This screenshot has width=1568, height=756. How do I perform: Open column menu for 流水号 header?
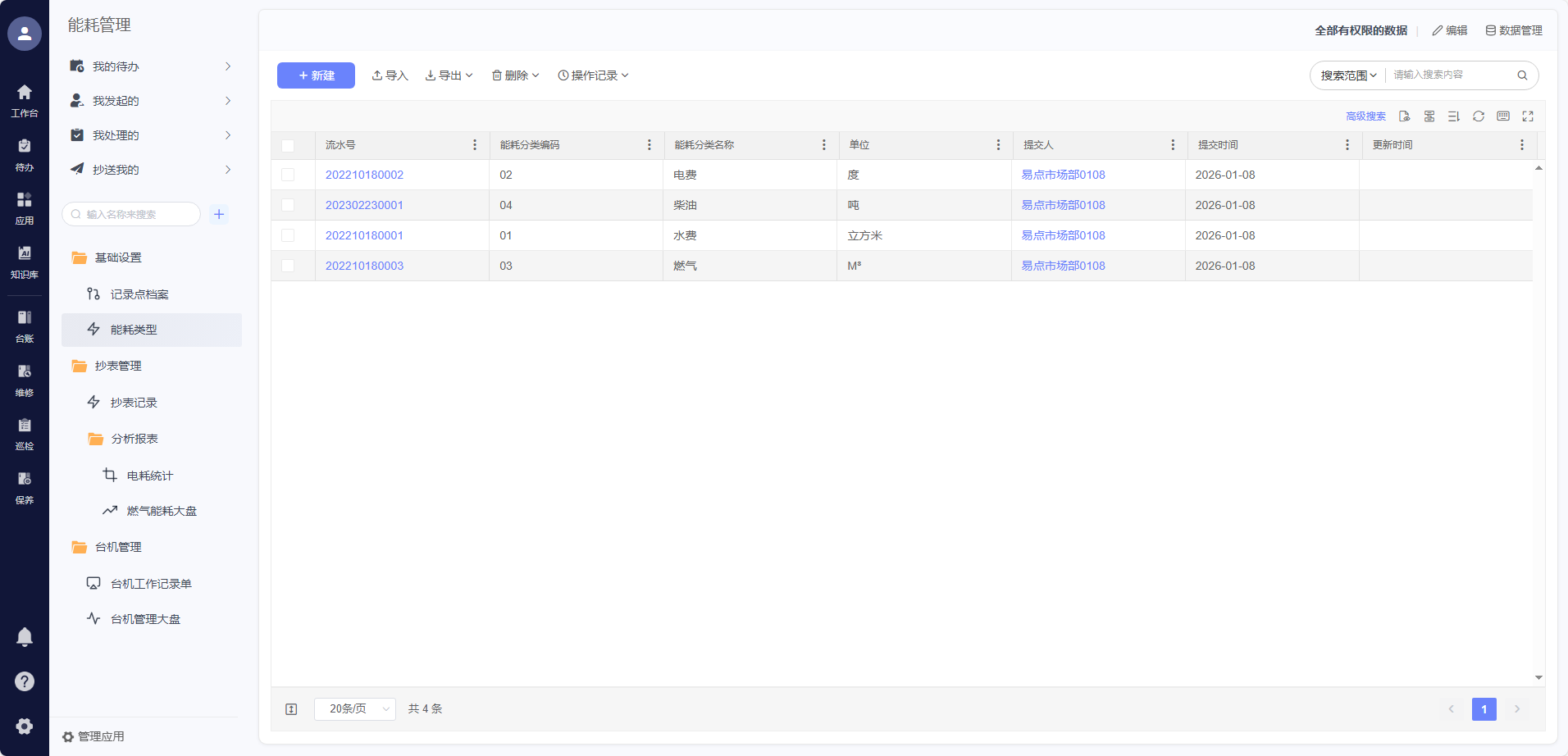pyautogui.click(x=475, y=145)
